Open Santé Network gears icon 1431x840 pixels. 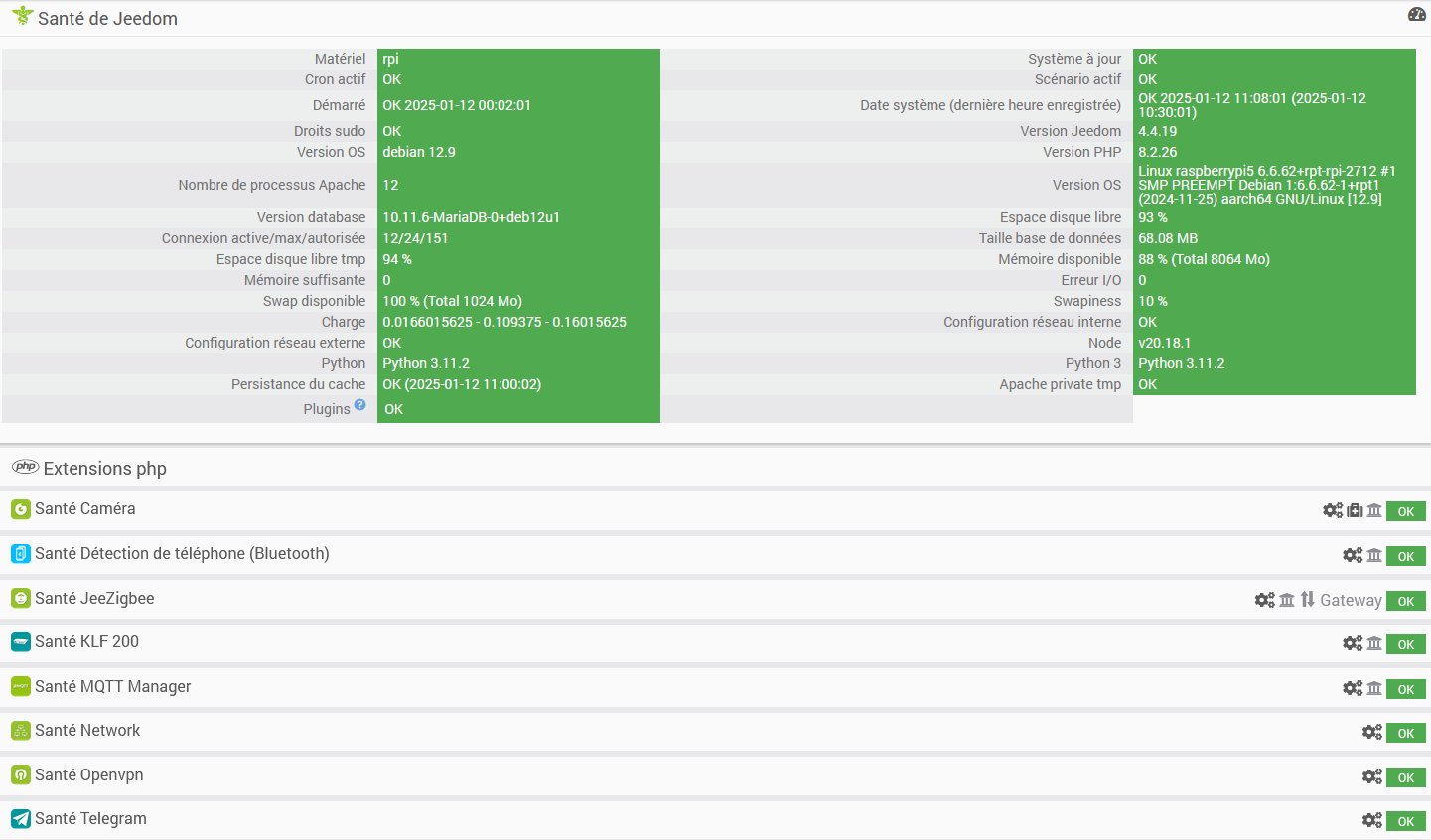click(x=1372, y=732)
